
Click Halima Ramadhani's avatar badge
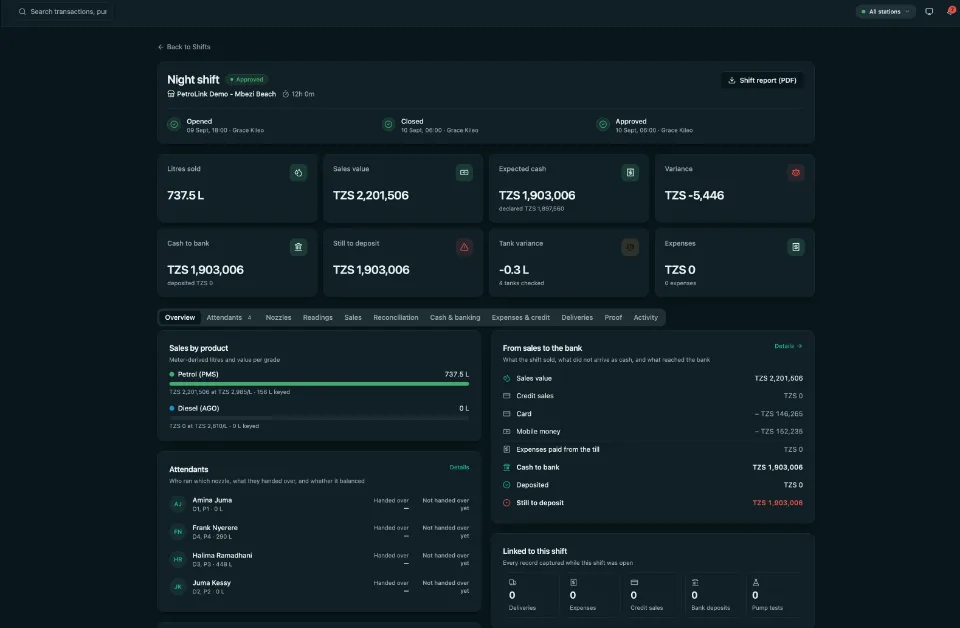(178, 559)
